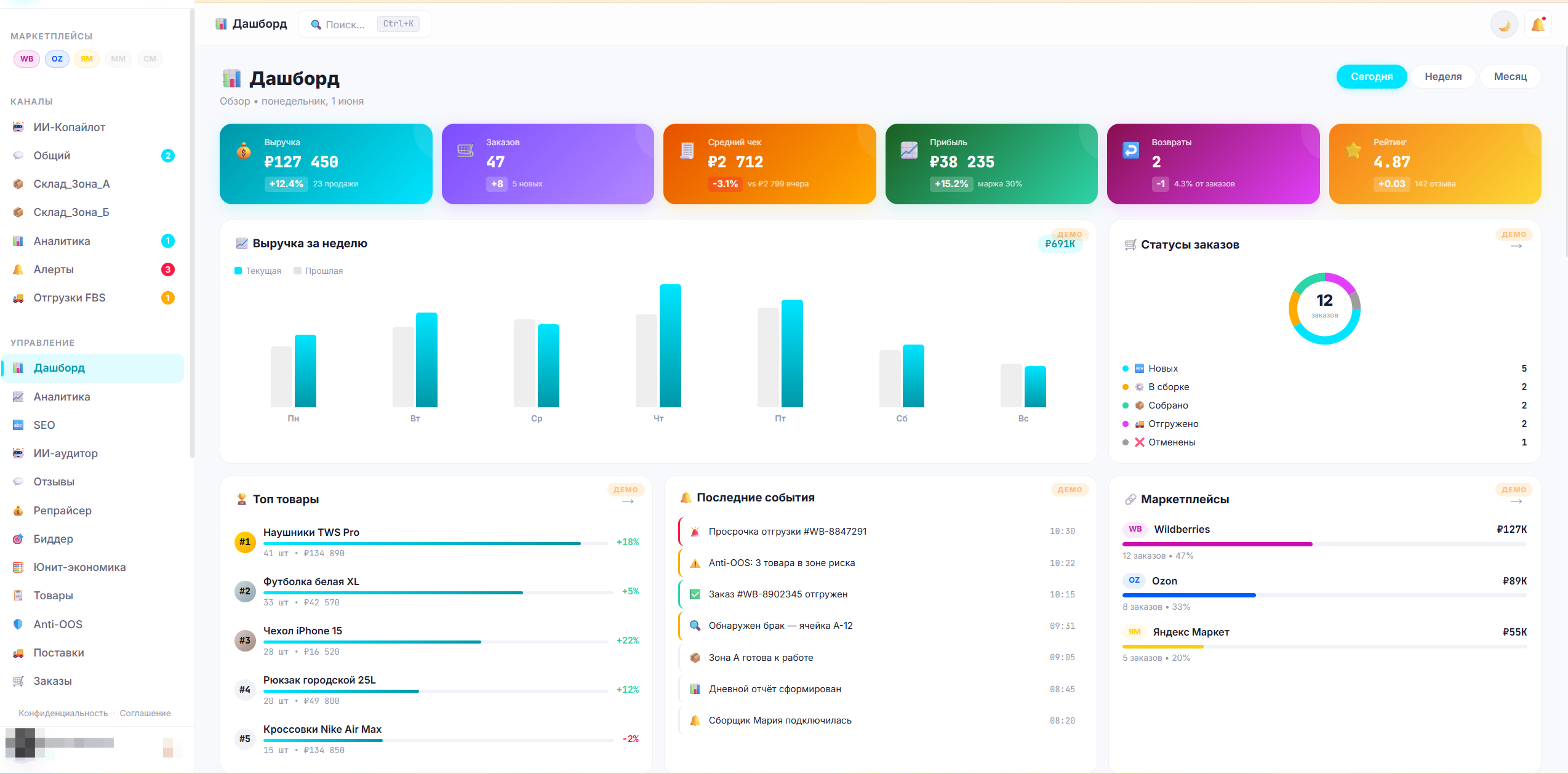Click the link icon beside Маркетплейсы heading
Image resolution: width=1568 pixels, height=774 pixels.
click(x=1130, y=499)
